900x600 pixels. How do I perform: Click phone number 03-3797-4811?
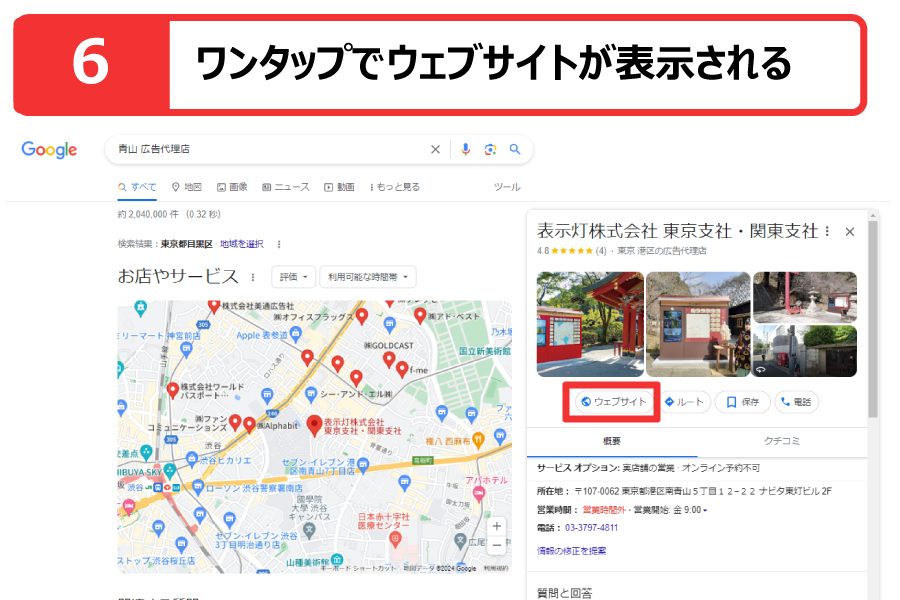click(592, 528)
